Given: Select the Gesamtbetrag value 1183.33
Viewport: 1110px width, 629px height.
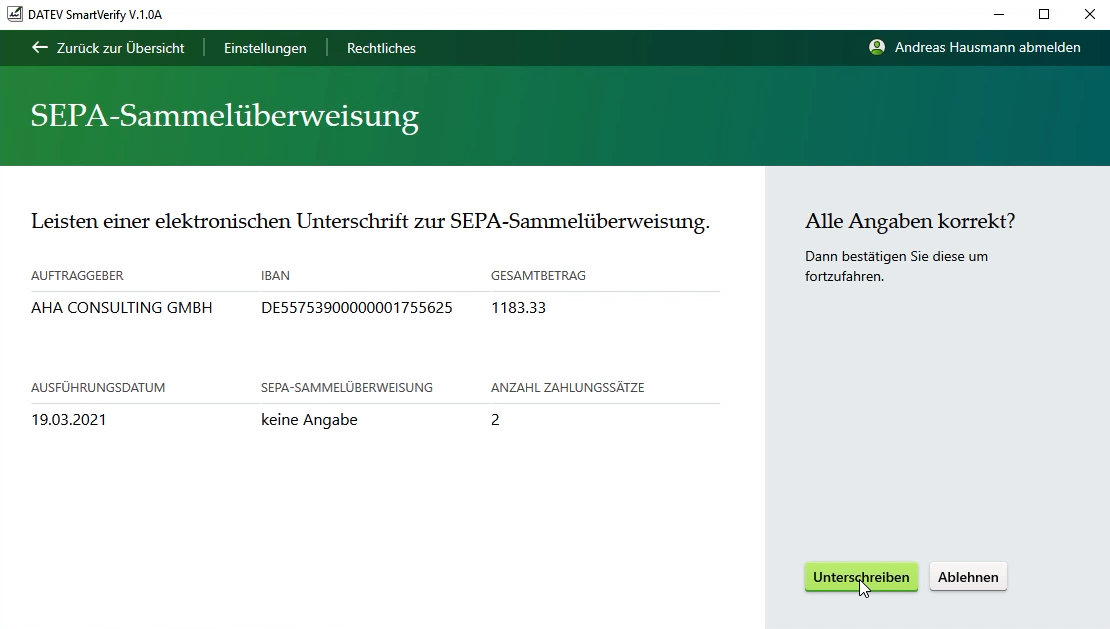Looking at the screenshot, I should click(518, 307).
